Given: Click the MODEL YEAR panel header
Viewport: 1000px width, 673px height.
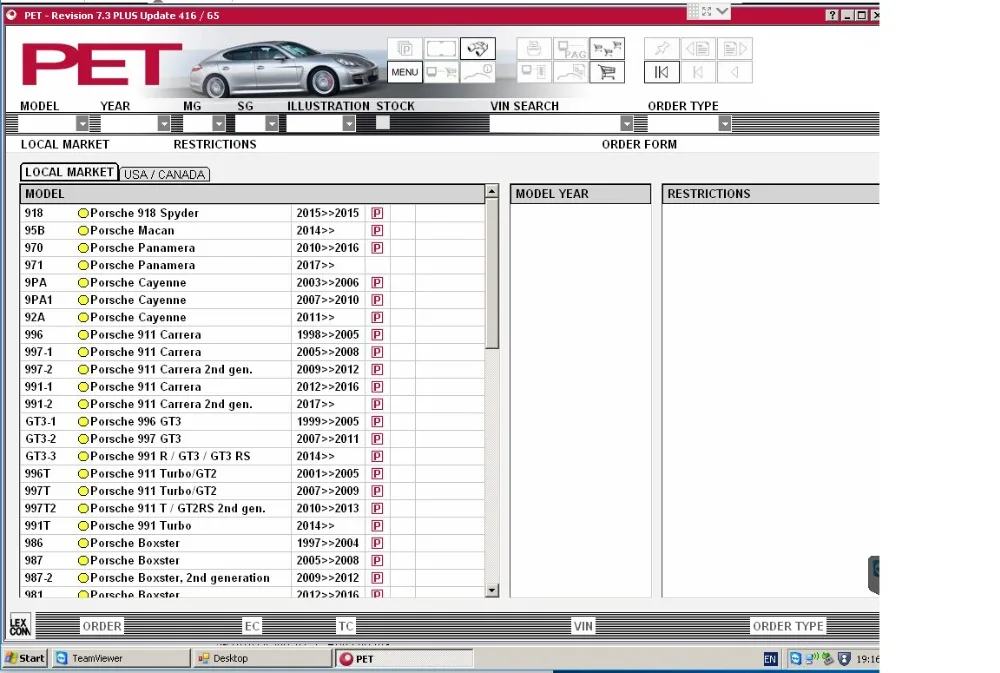Looking at the screenshot, I should 580,194.
